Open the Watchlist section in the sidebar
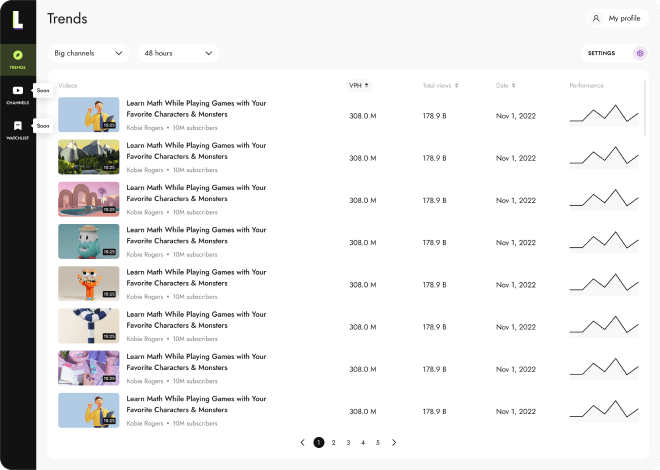The height and width of the screenshot is (470, 660). (18, 129)
